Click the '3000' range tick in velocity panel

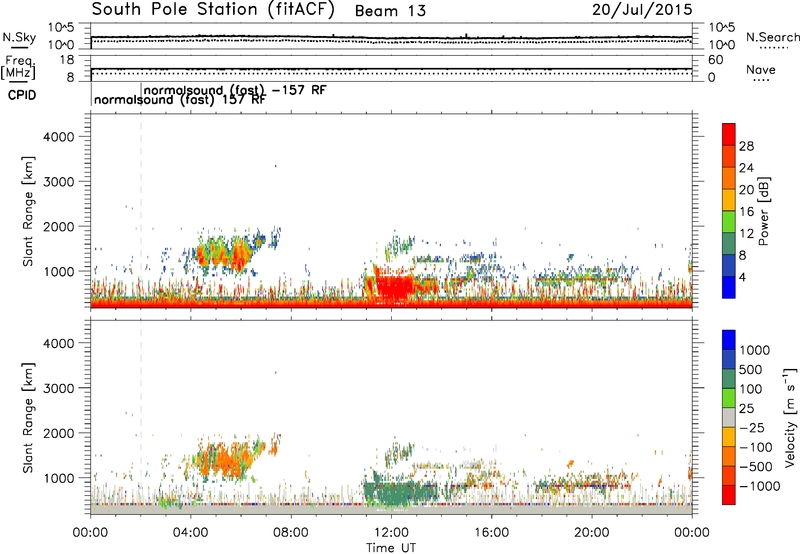(x=58, y=388)
